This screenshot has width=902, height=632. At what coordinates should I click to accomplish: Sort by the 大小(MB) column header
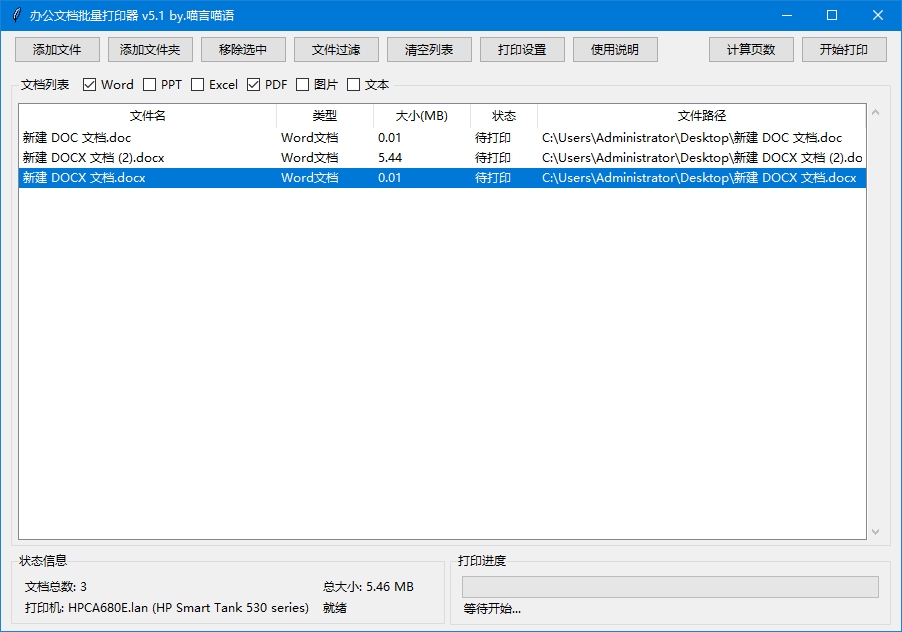(x=422, y=116)
